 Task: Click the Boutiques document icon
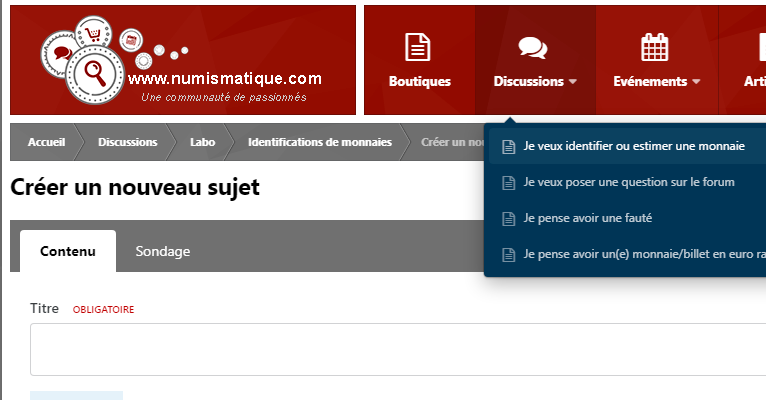(418, 47)
